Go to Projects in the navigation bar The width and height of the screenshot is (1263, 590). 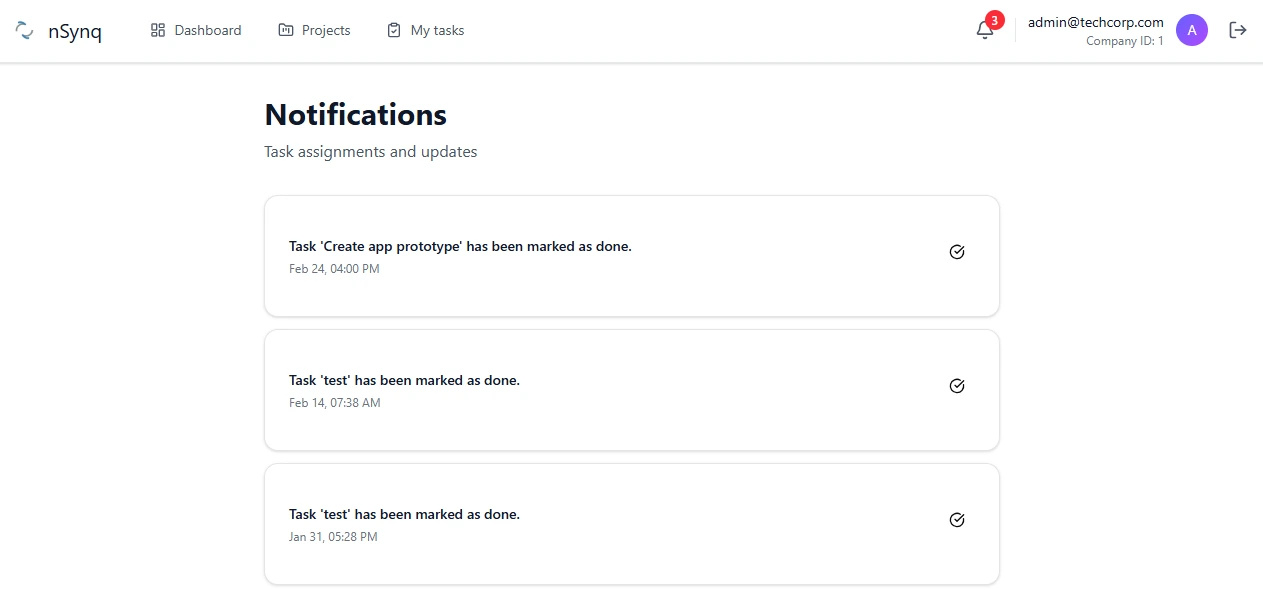coord(326,30)
